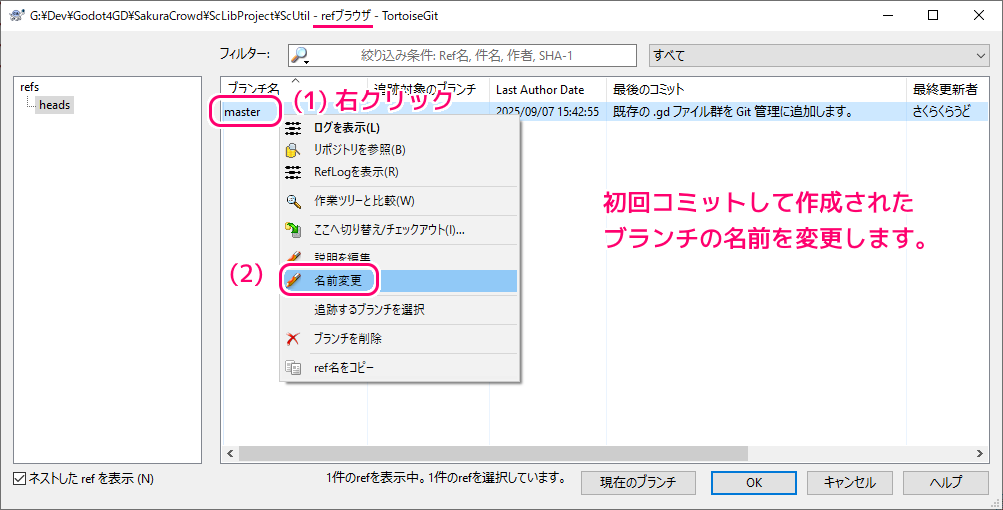Click the repository browser icon beside リポジトリを参照(B)
Image resolution: width=1003 pixels, height=510 pixels.
pos(293,150)
